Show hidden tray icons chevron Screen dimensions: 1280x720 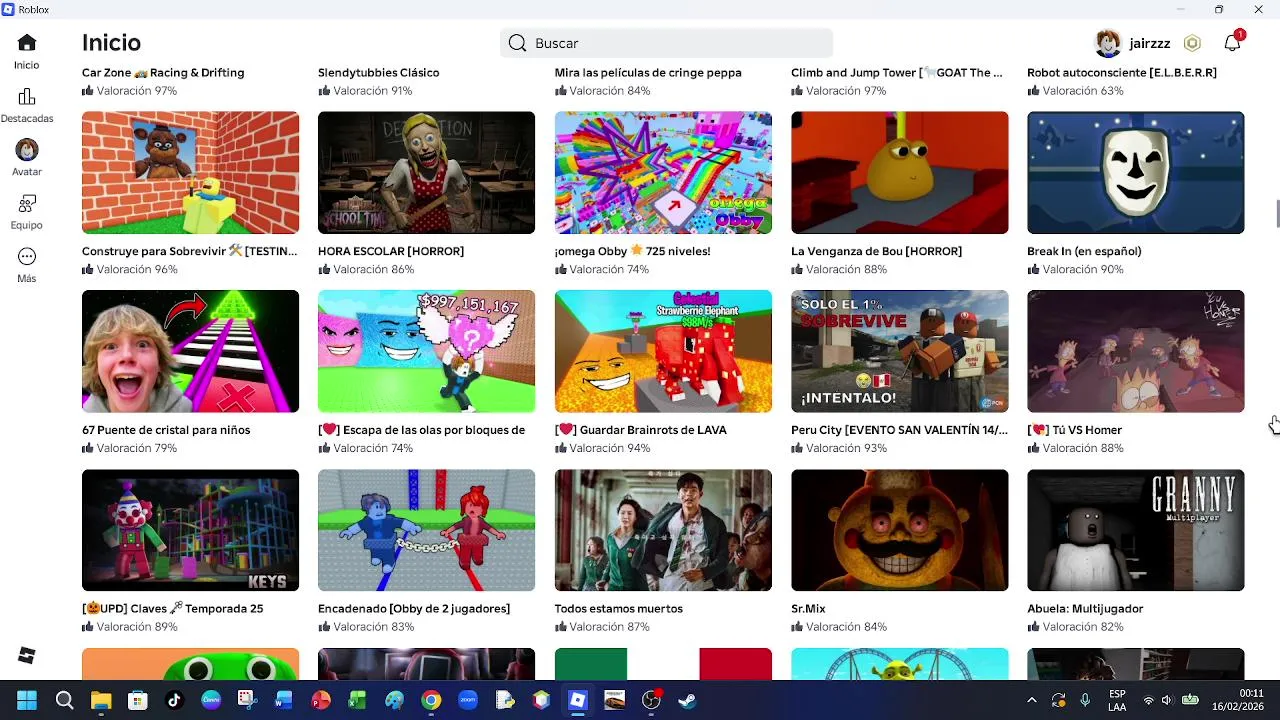1031,700
